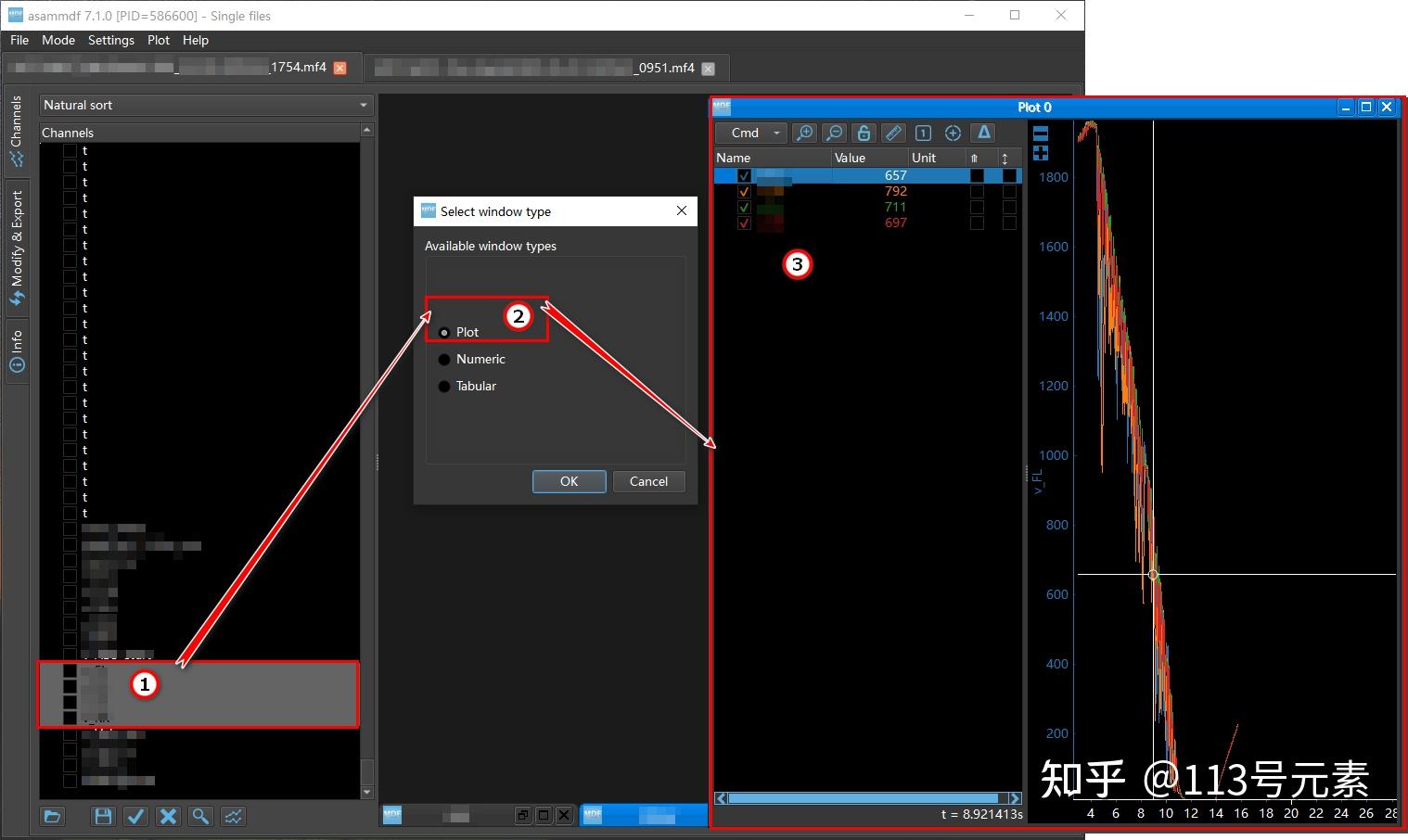Click the crosshair cursor icon in Plot 0
The image size is (1408, 840).
pos(953,133)
